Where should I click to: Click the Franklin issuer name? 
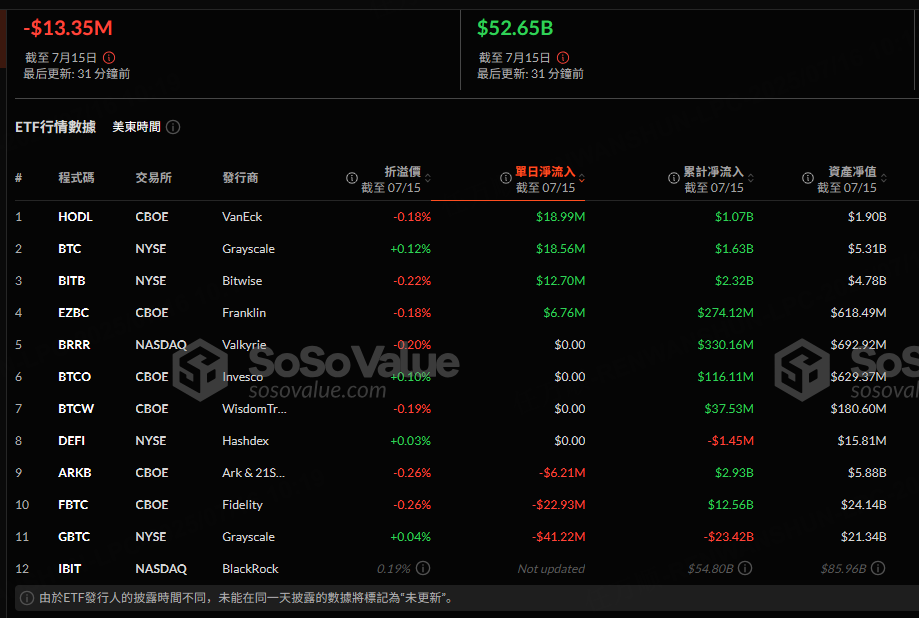click(x=244, y=313)
